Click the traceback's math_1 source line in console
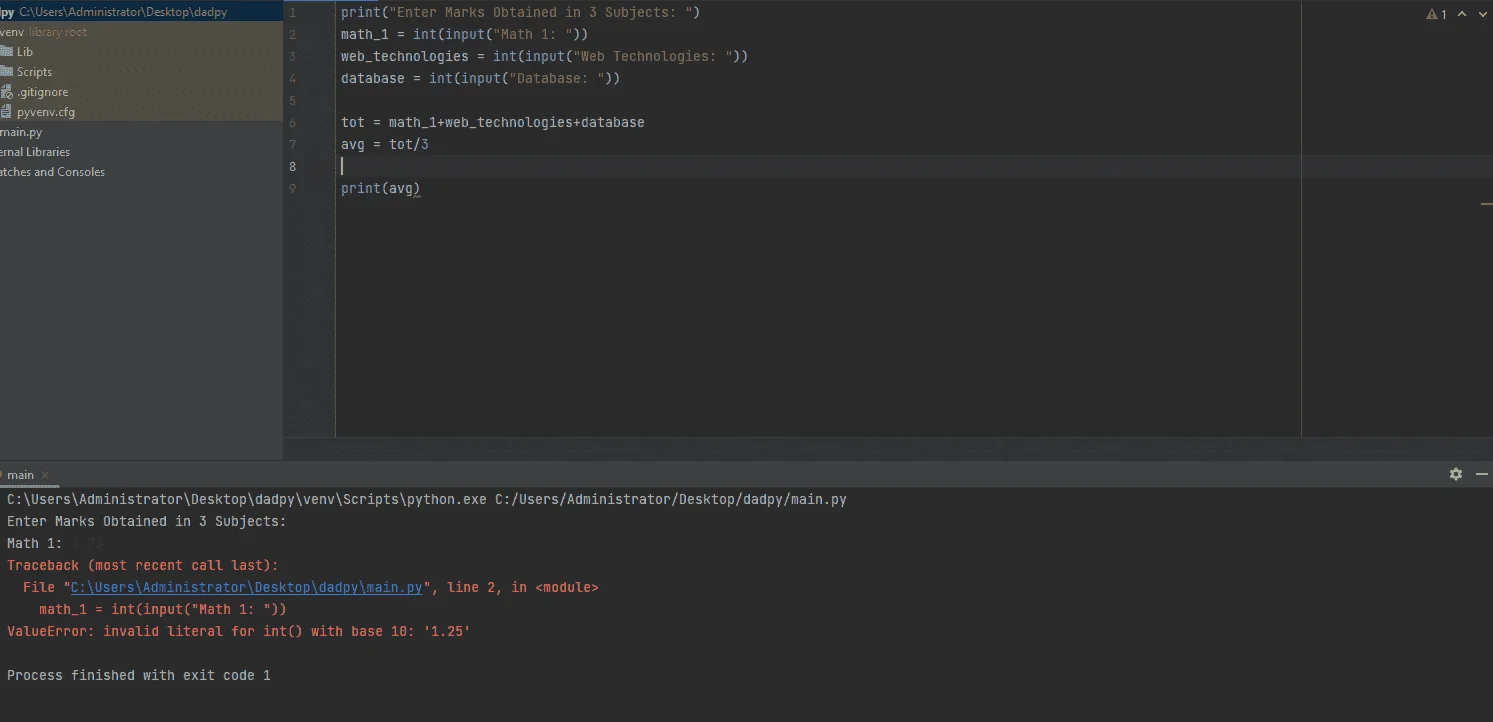The width and height of the screenshot is (1493, 722). pyautogui.click(x=163, y=609)
